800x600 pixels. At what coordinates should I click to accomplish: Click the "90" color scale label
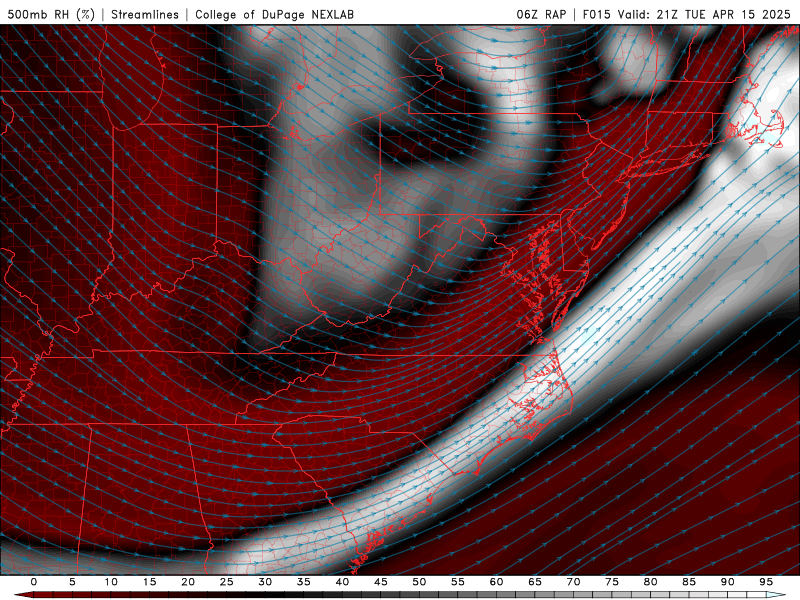pos(727,582)
